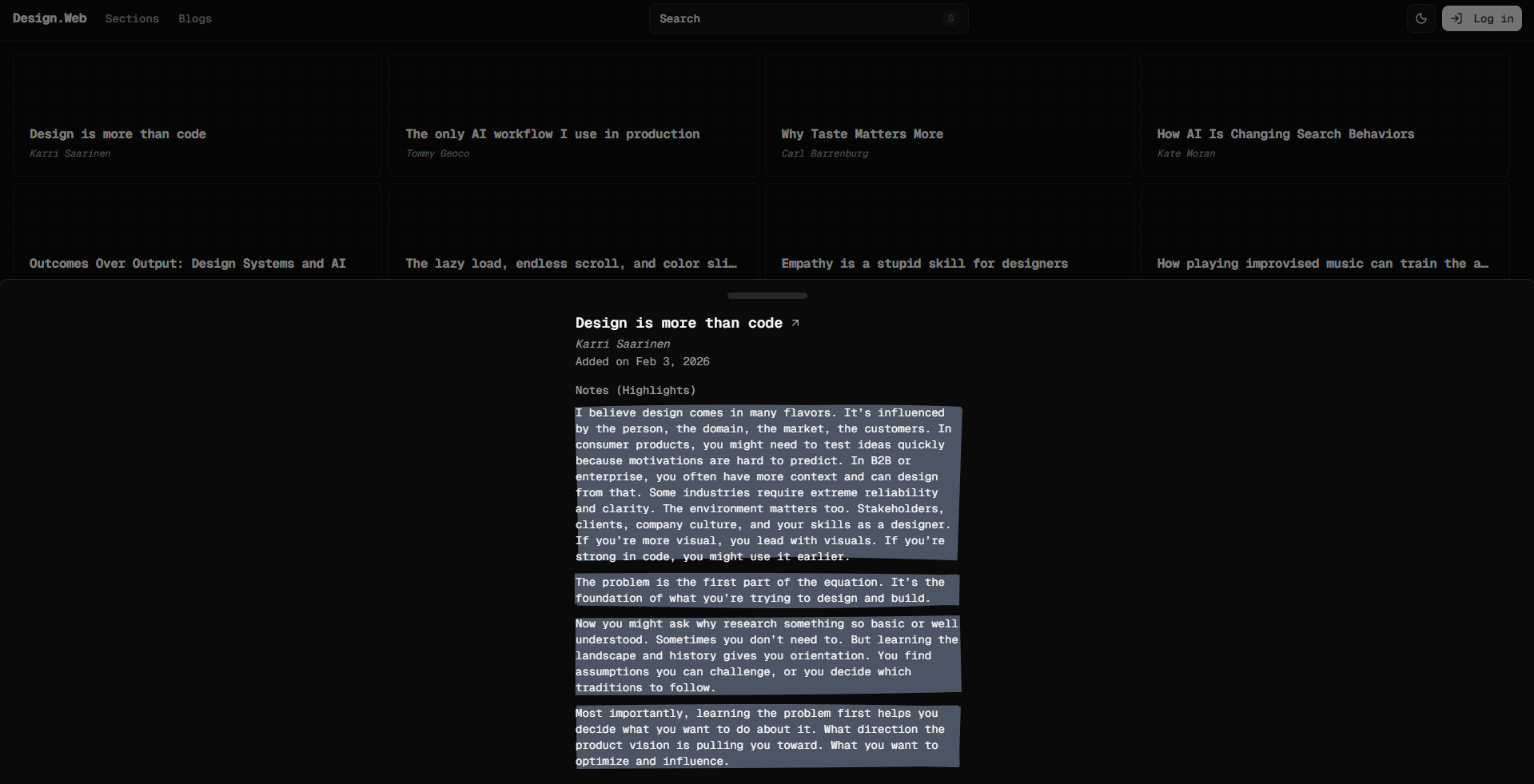Open the improvised music training article

pyautogui.click(x=1322, y=263)
